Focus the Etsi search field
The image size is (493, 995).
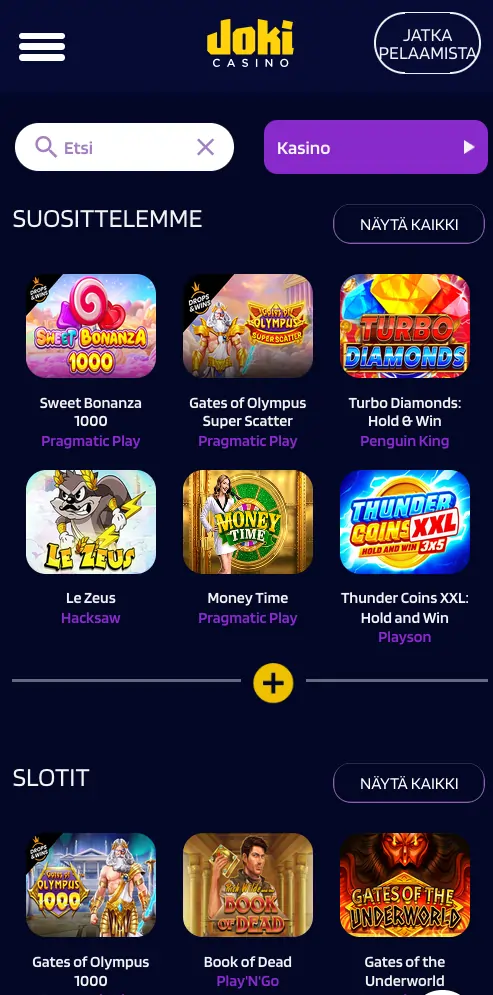(x=124, y=147)
